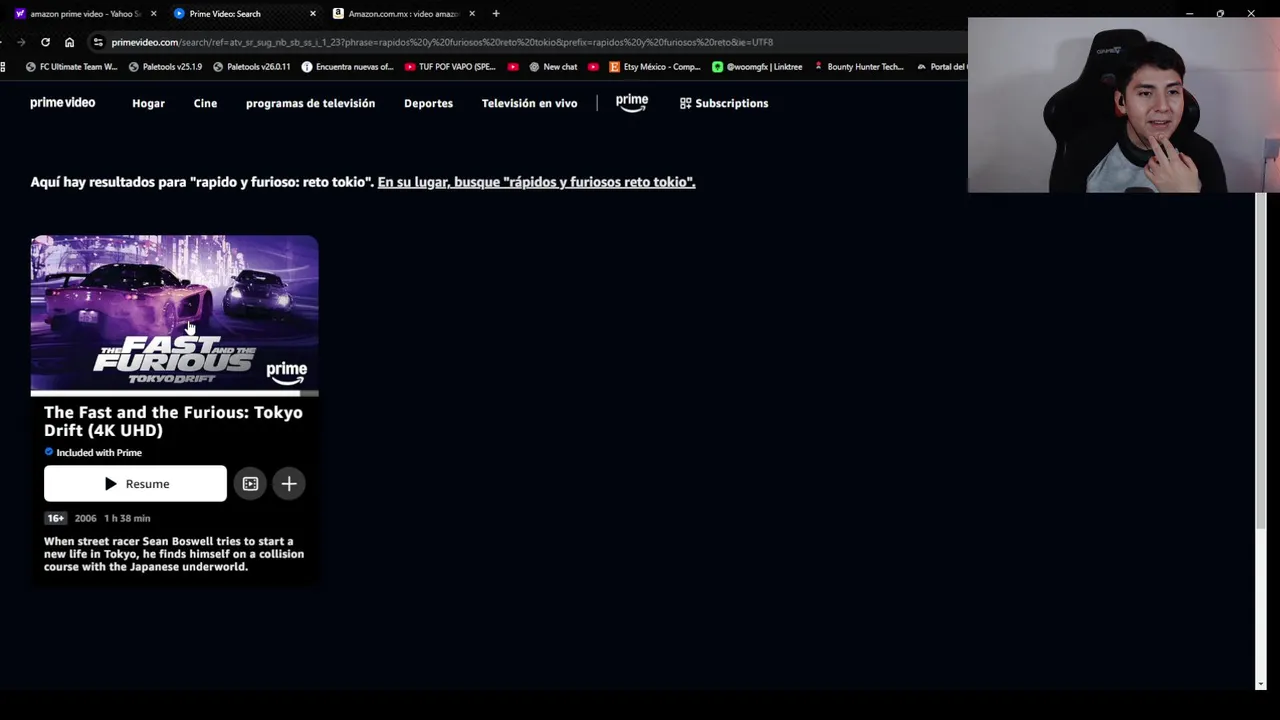This screenshot has height=720, width=1280.
Task: Click the scrollbar down arrow
Action: point(1260,684)
